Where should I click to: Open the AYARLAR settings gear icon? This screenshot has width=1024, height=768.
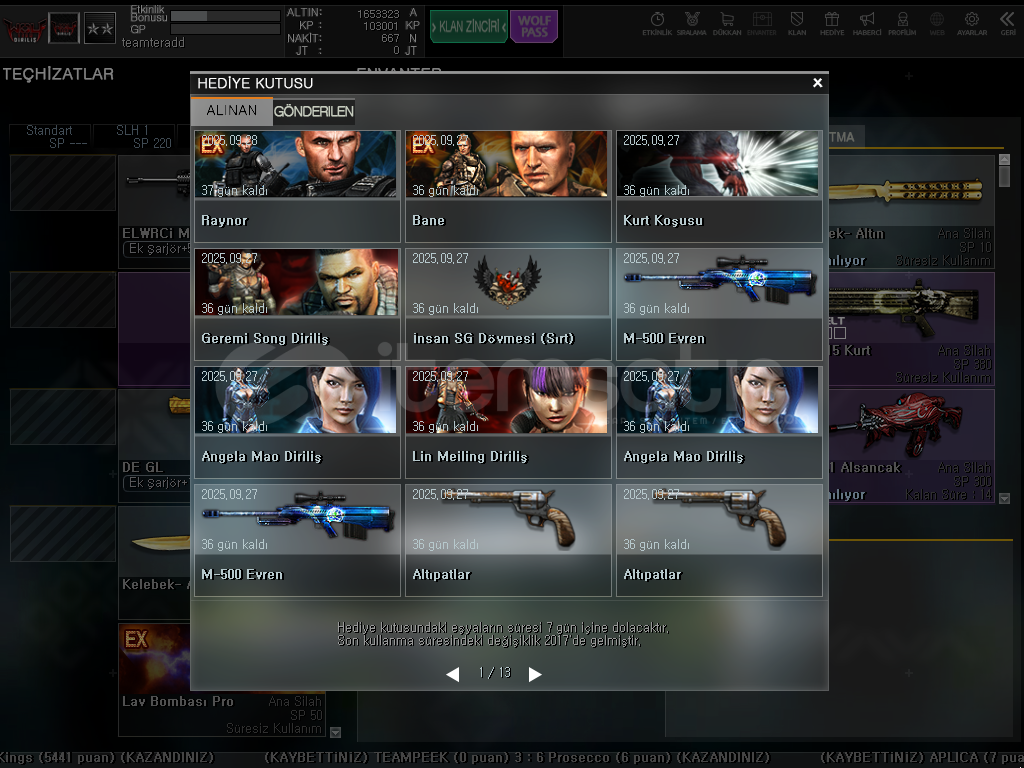[972, 24]
